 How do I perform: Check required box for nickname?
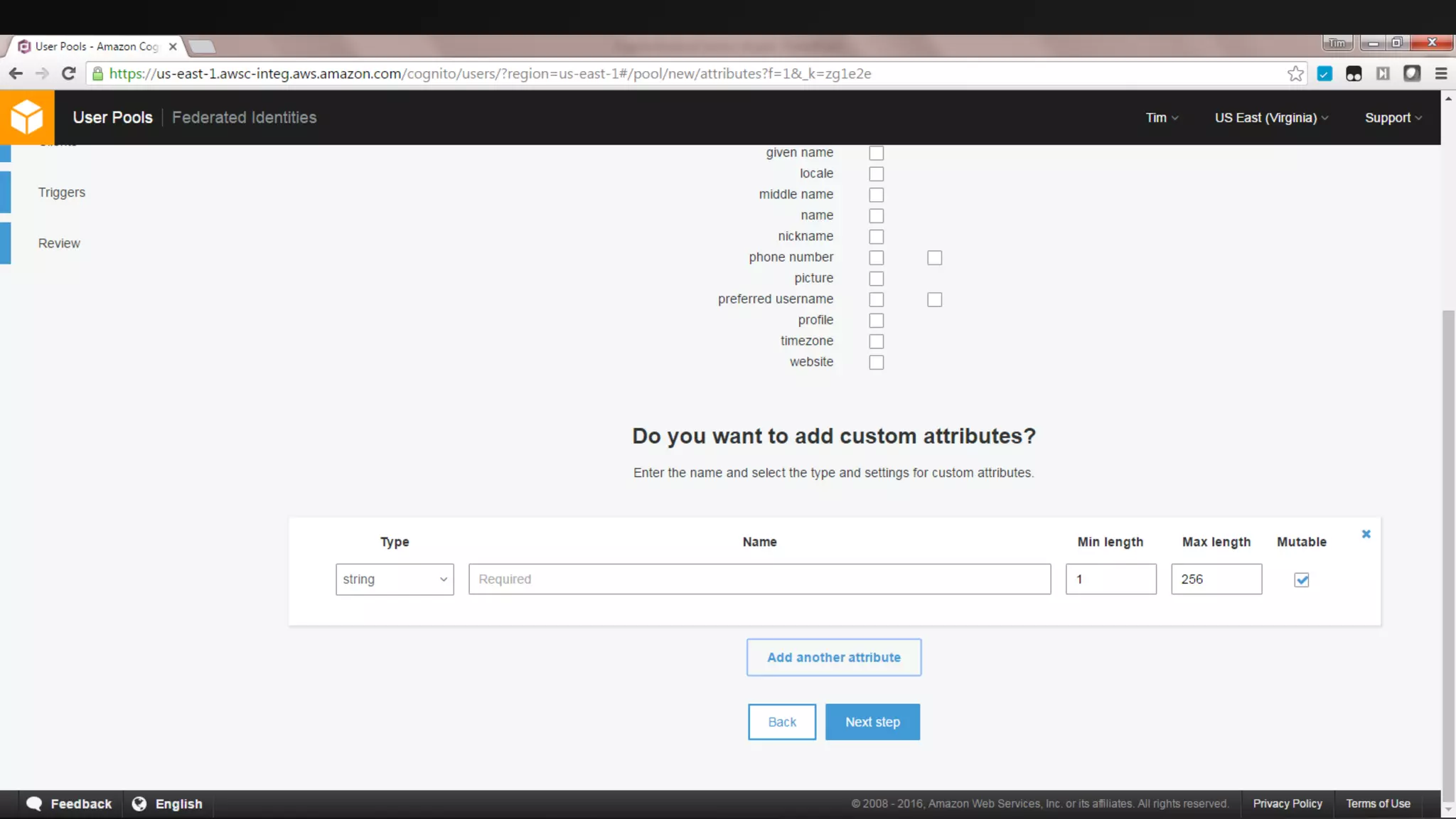(876, 237)
